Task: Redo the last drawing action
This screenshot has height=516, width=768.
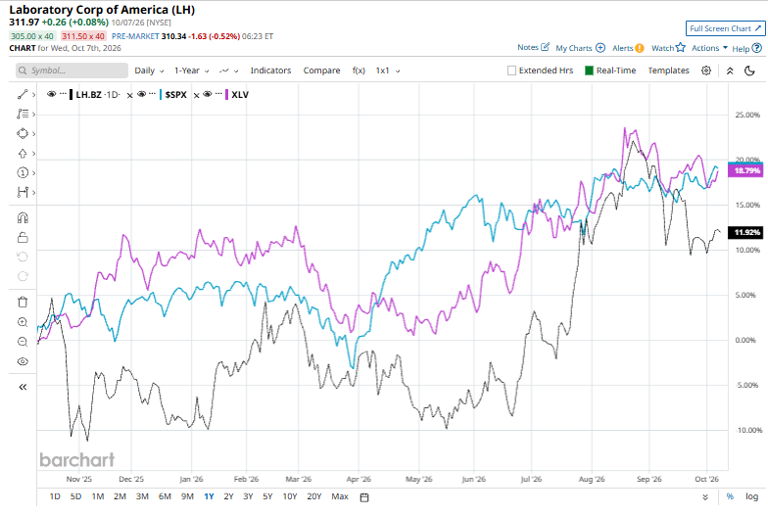Action: click(x=23, y=276)
